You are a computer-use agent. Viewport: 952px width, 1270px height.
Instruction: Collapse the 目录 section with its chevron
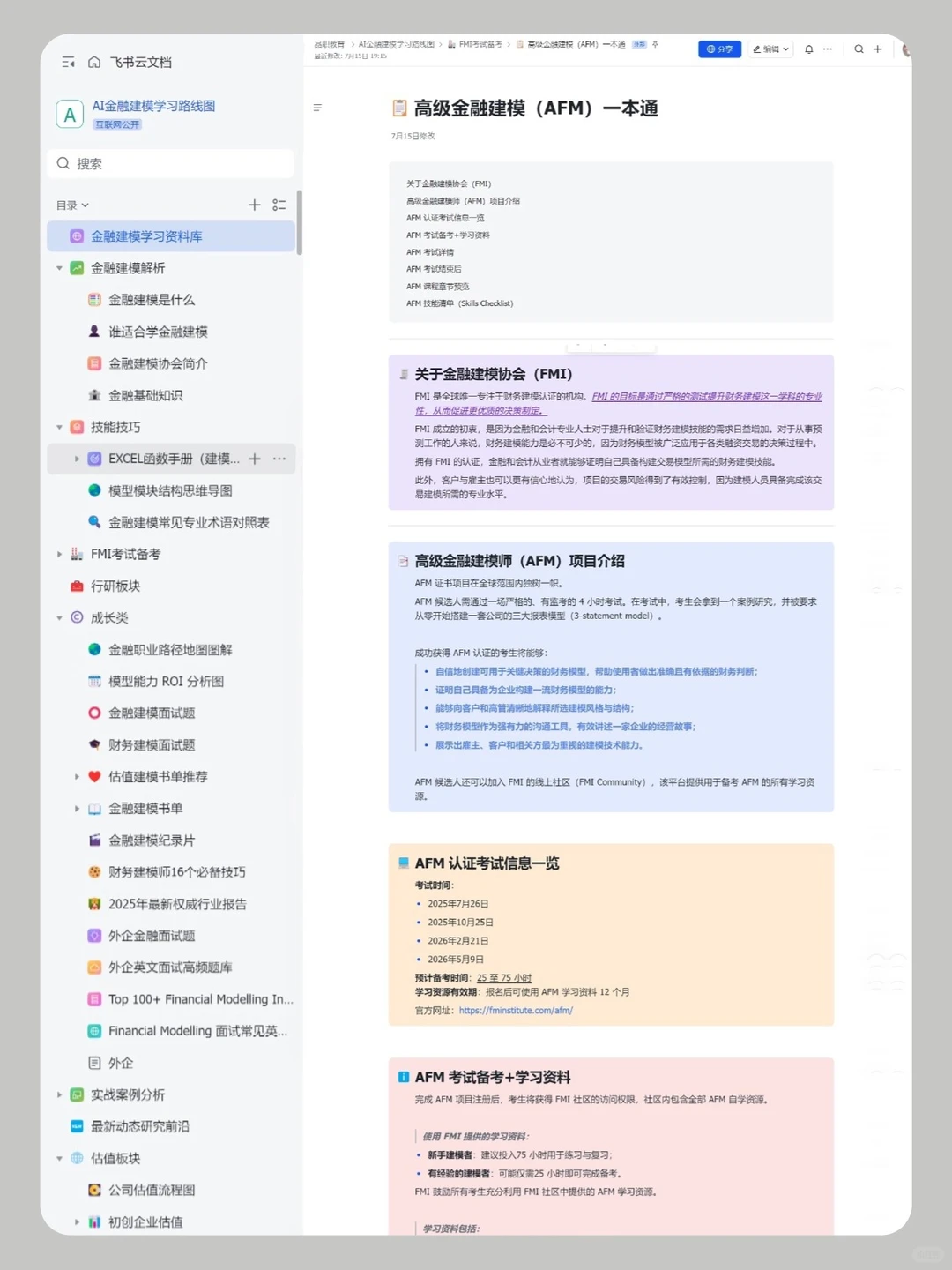coord(84,205)
